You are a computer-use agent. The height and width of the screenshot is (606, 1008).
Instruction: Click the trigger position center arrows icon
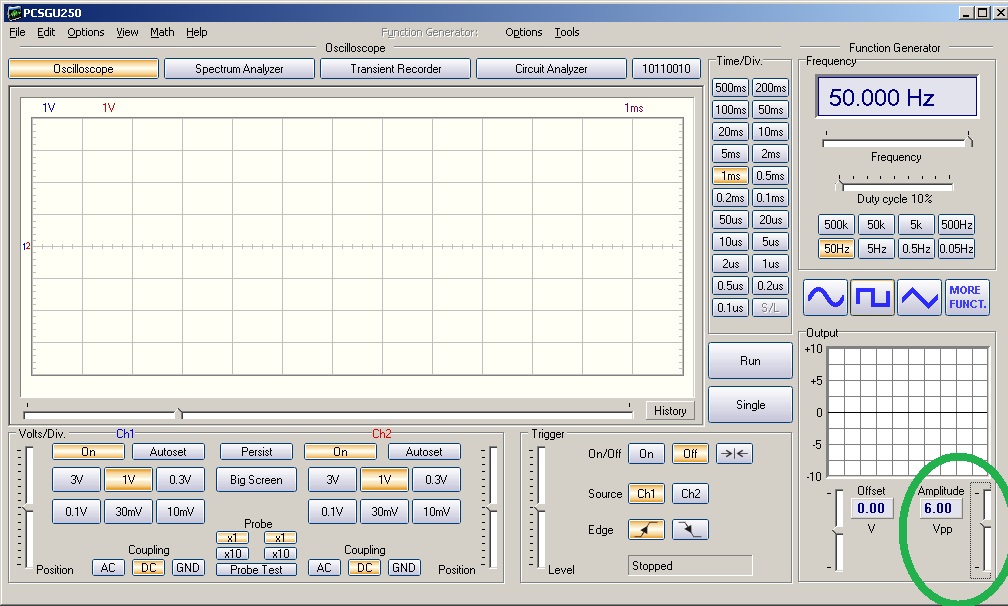[x=734, y=454]
